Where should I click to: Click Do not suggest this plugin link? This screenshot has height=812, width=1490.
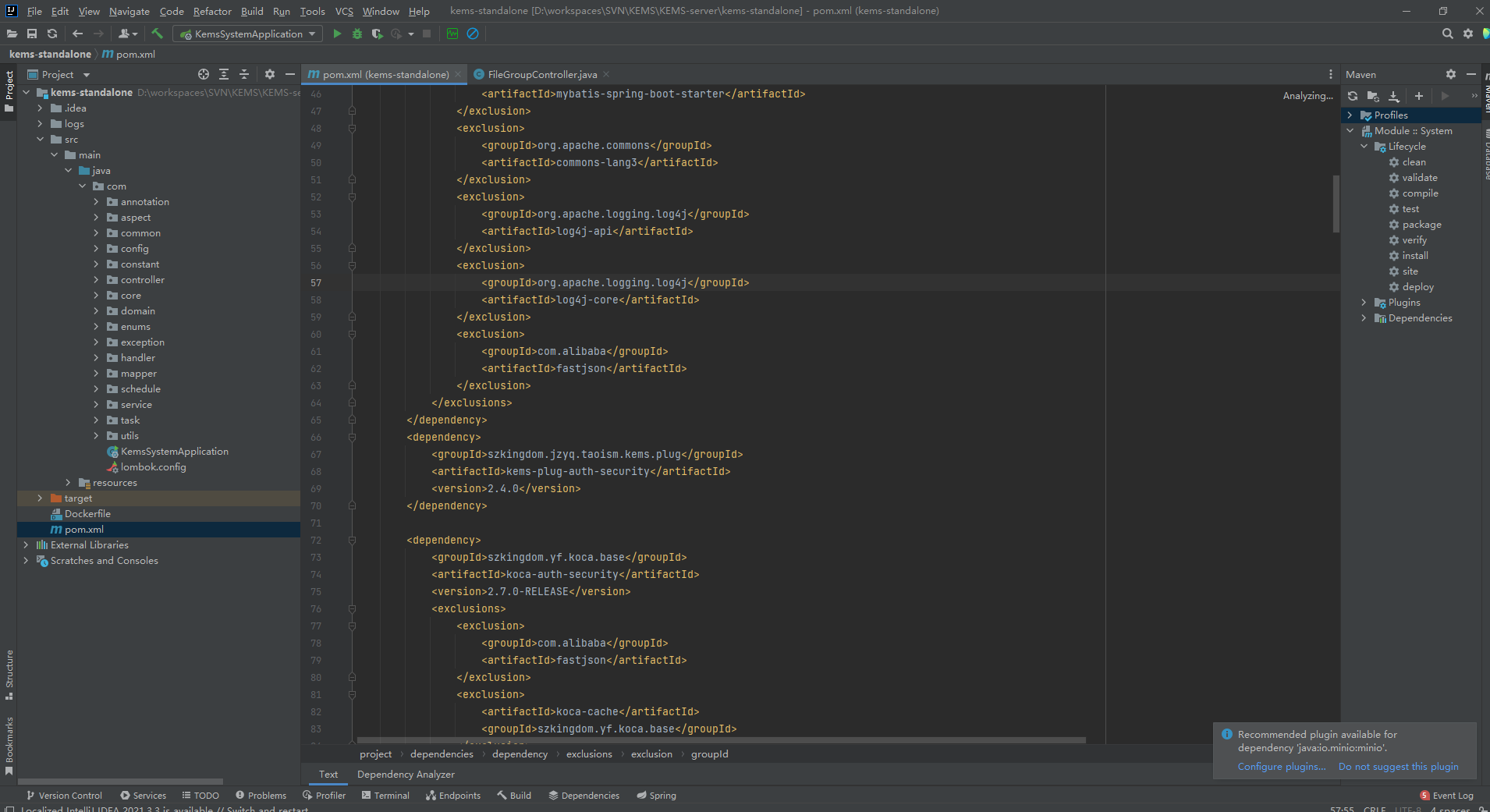(1398, 767)
